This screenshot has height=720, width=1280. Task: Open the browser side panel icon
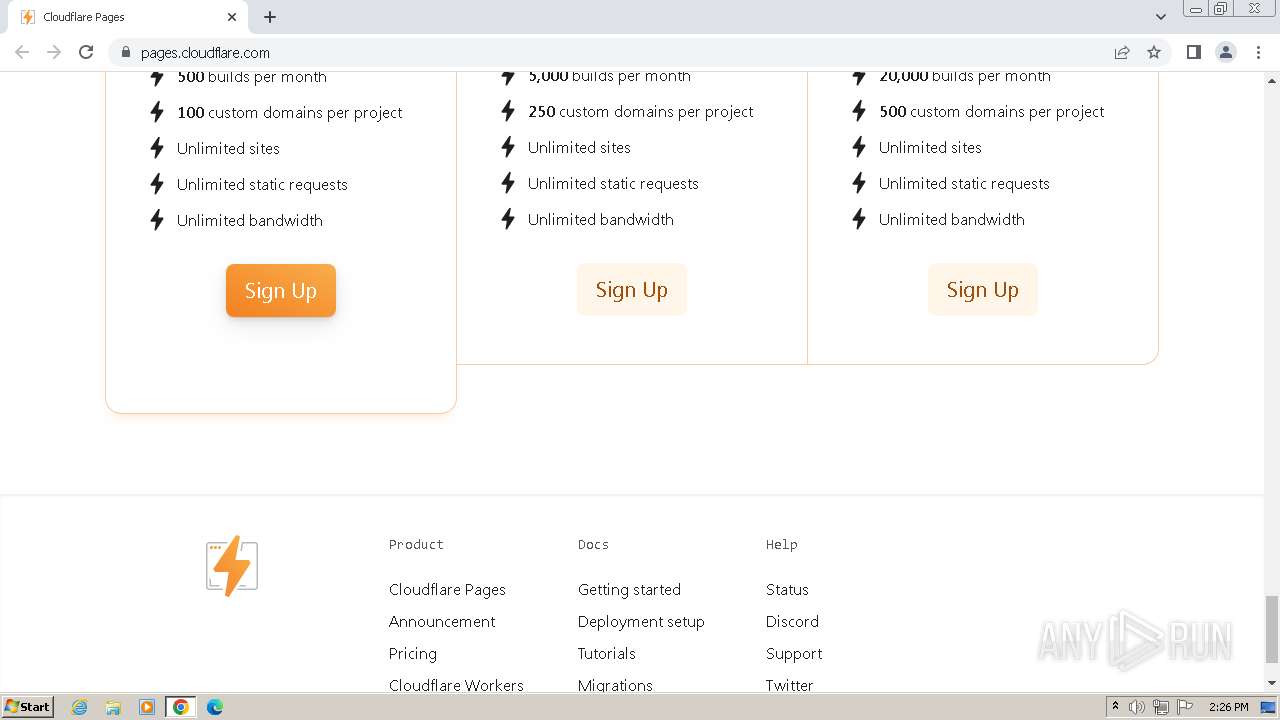[x=1193, y=52]
